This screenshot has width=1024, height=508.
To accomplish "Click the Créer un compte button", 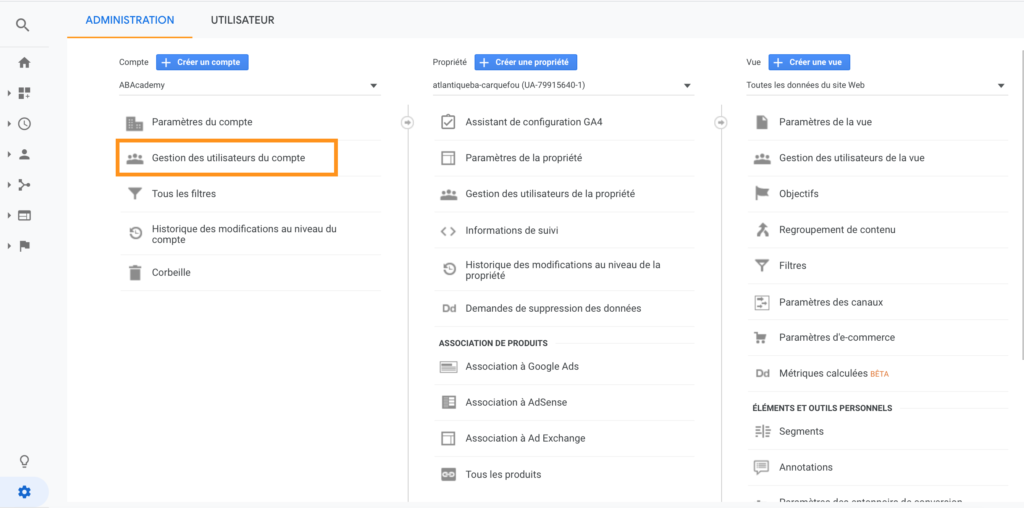I will coord(202,62).
